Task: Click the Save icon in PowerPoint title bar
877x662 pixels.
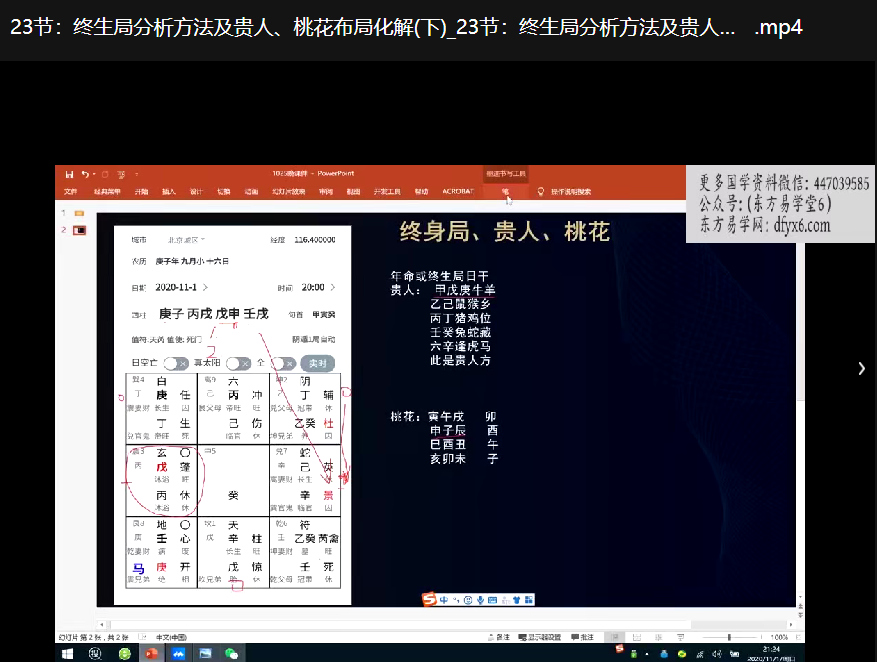Action: click(70, 174)
